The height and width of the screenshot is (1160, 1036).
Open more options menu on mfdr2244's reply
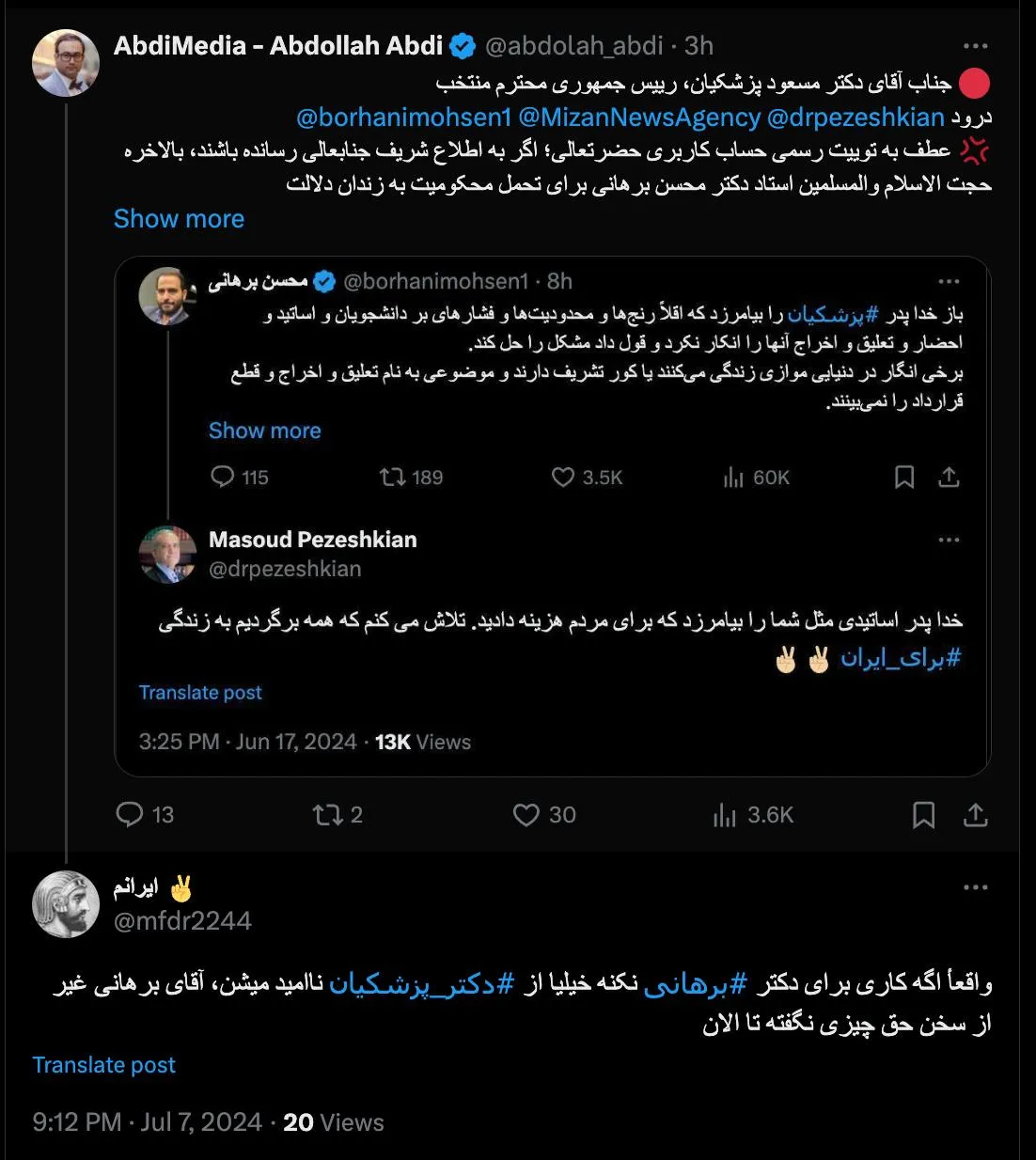pos(976,887)
